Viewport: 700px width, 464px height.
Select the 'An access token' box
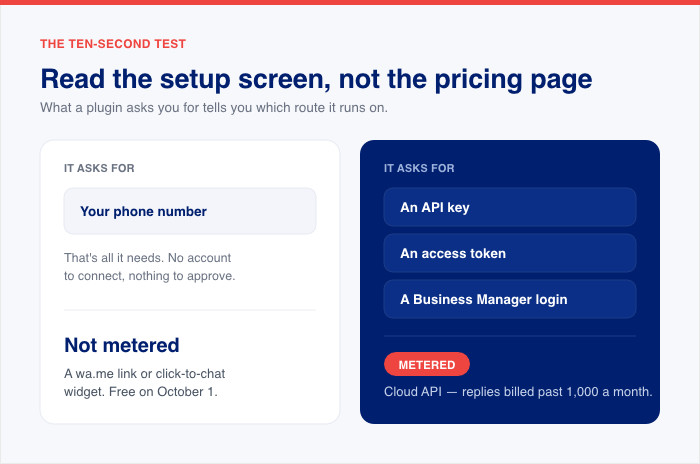[x=510, y=253]
